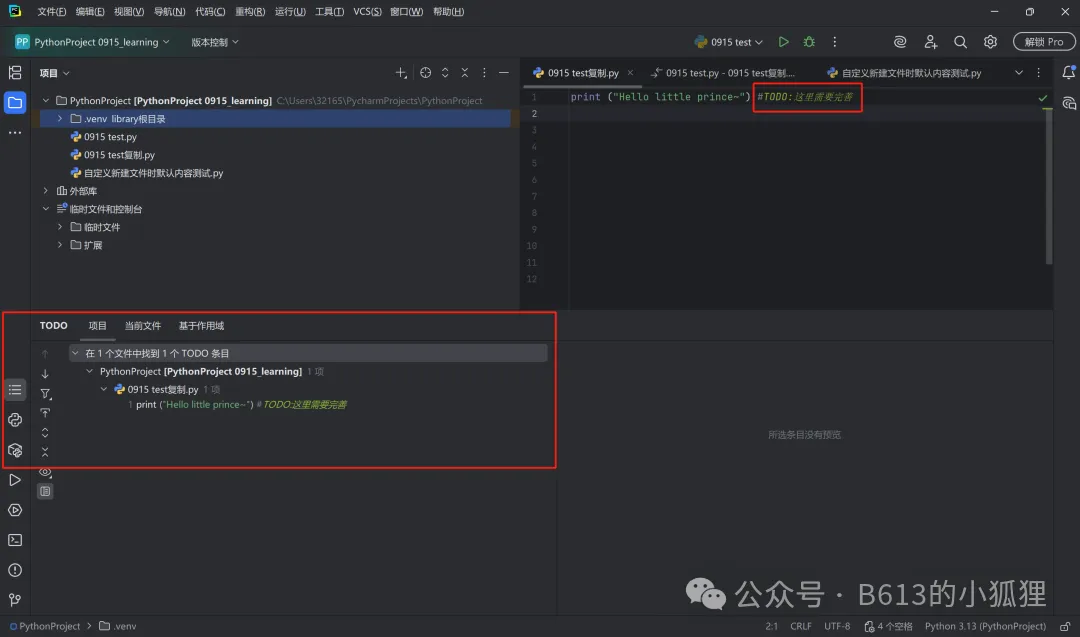Select the 0915 test复制.py editor tab
This screenshot has height=637, width=1080.
pyautogui.click(x=583, y=73)
